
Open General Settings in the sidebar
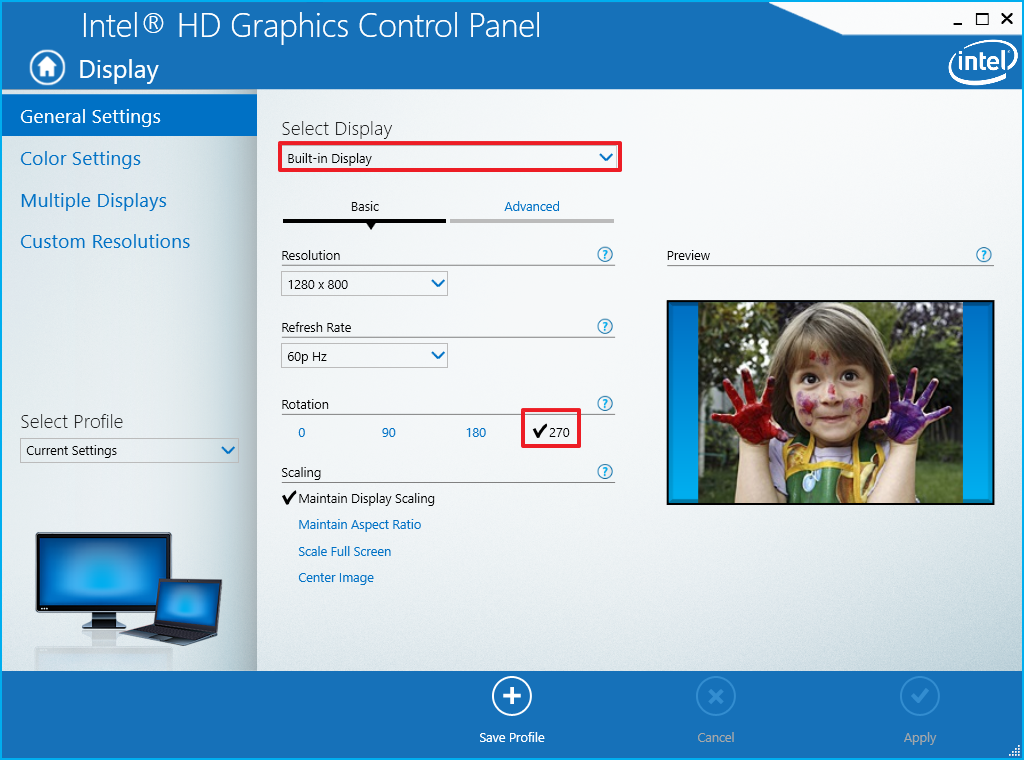coord(129,116)
